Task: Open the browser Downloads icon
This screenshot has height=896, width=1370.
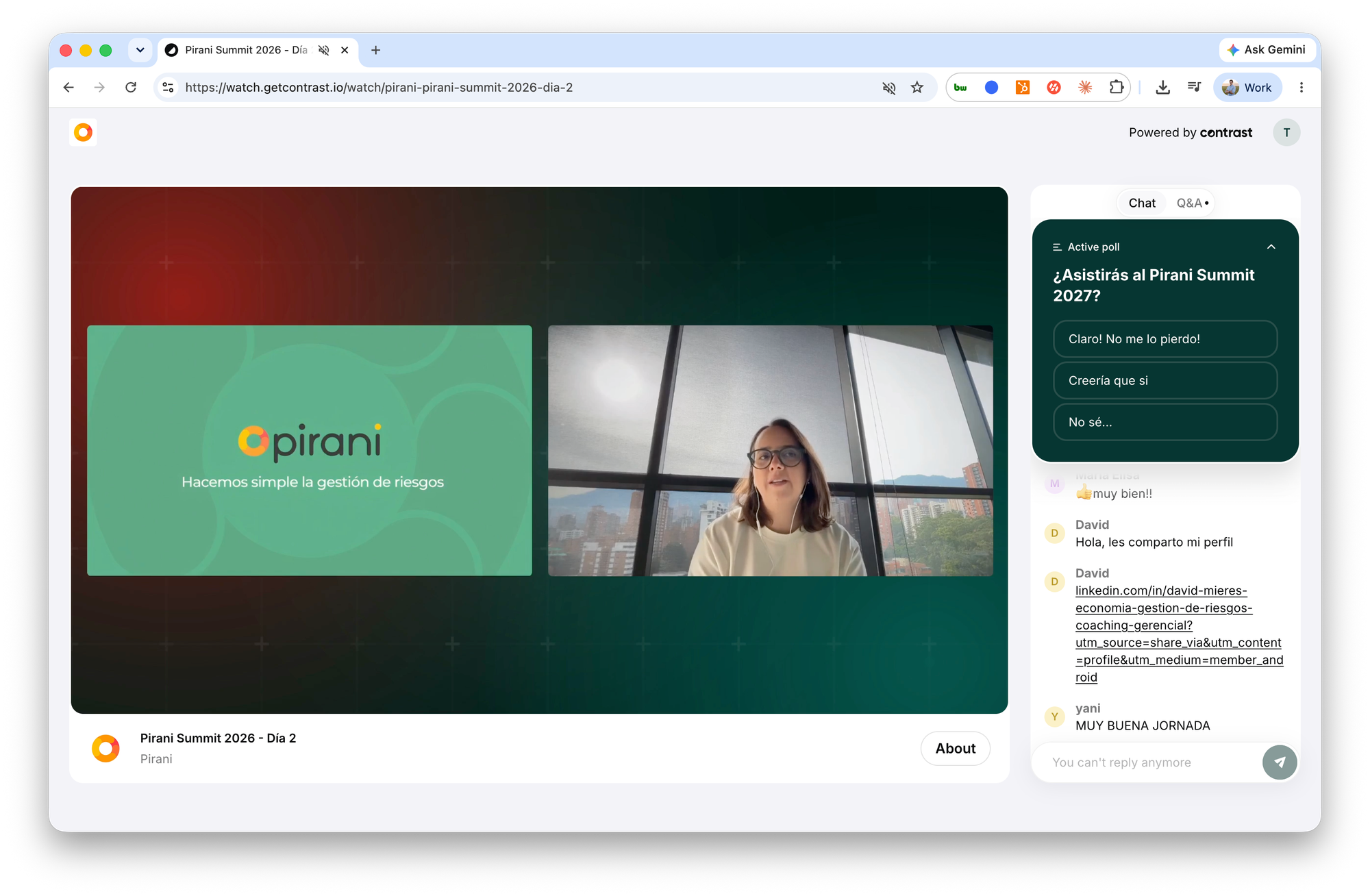Action: point(1162,87)
